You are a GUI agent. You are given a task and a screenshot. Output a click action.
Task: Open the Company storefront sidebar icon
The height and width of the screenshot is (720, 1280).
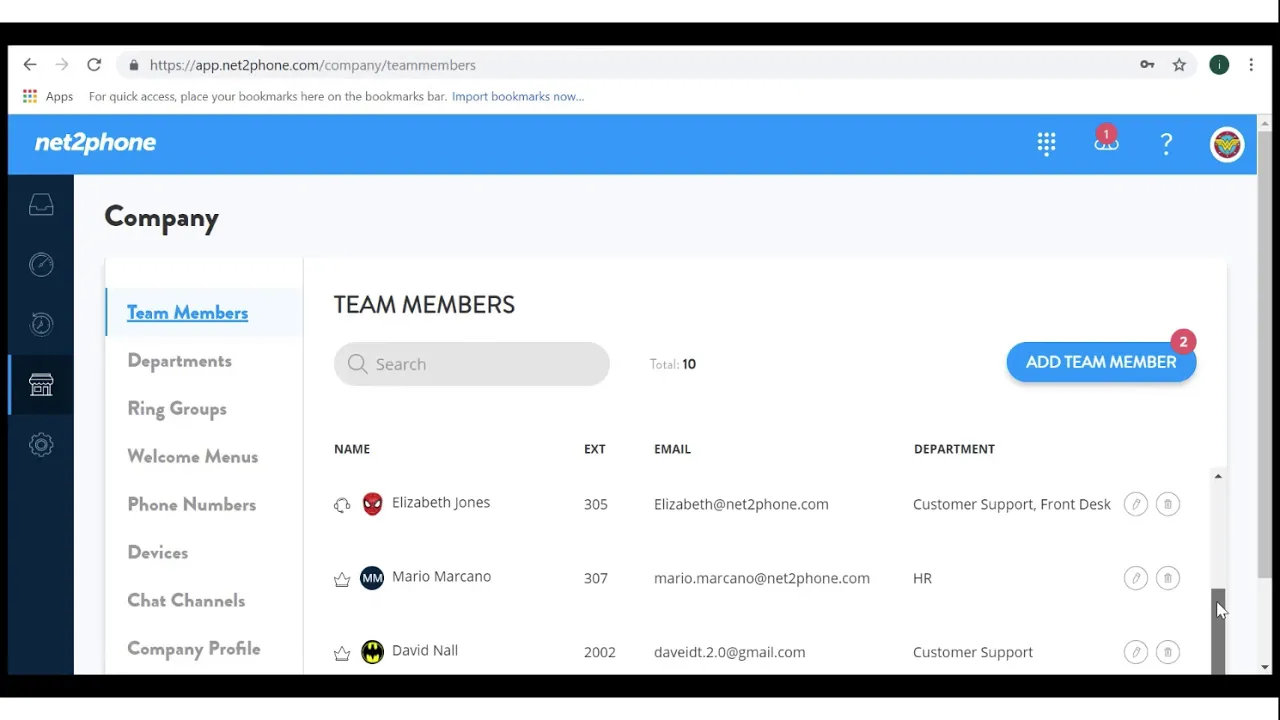coord(41,385)
